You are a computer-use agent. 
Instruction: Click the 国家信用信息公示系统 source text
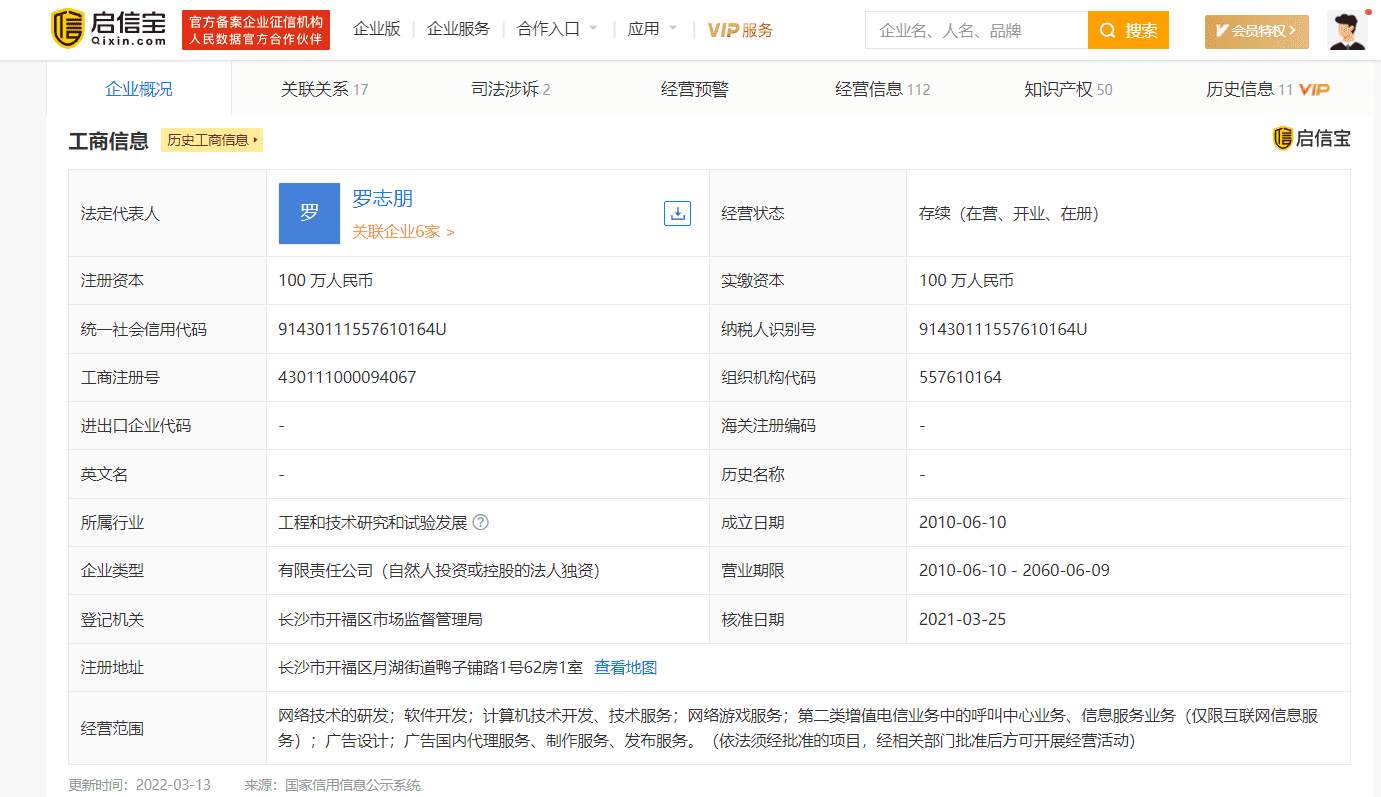tap(353, 785)
